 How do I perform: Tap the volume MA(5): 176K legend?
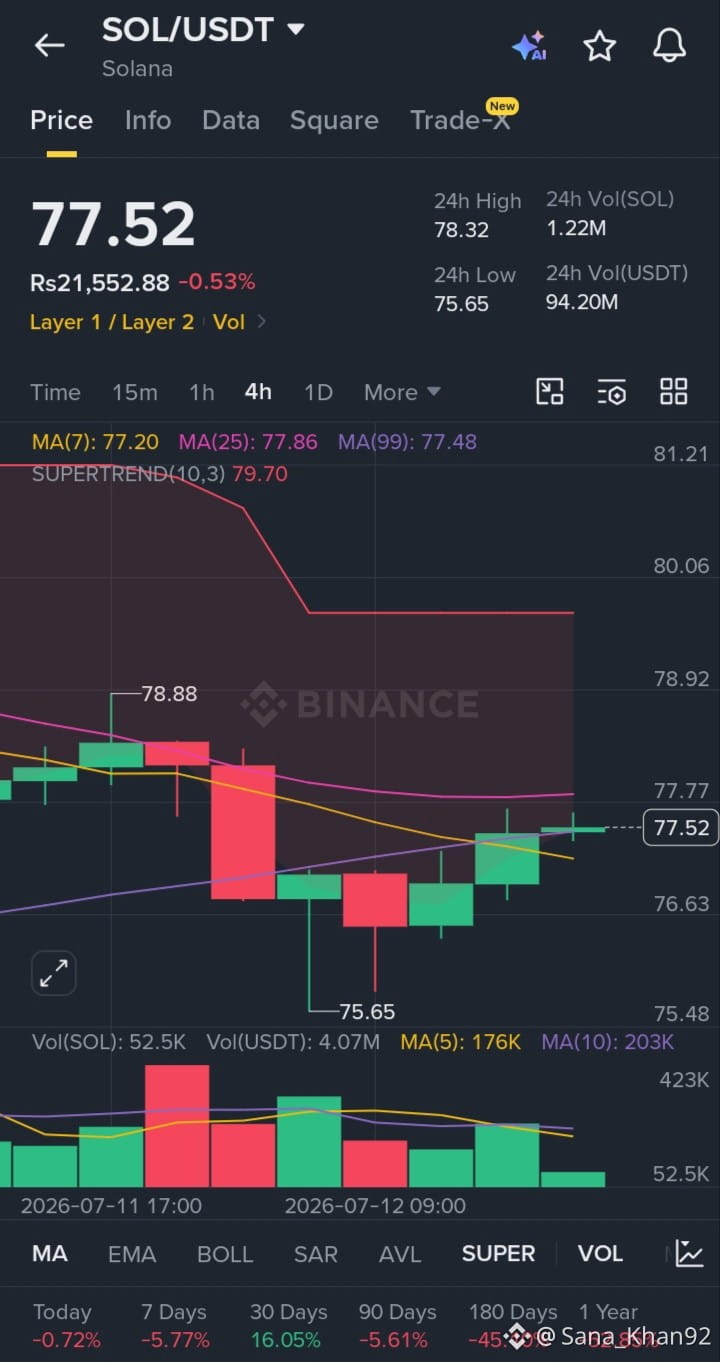(461, 1042)
